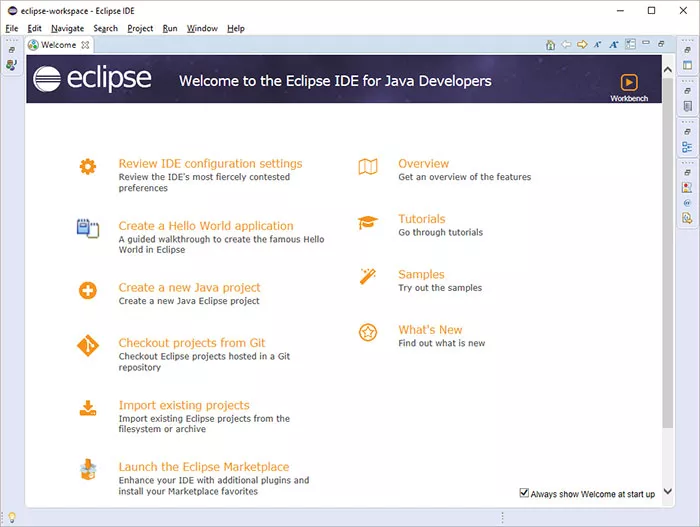Click the scrollbar down arrow
Screen dimensions: 700x527
coord(667,491)
